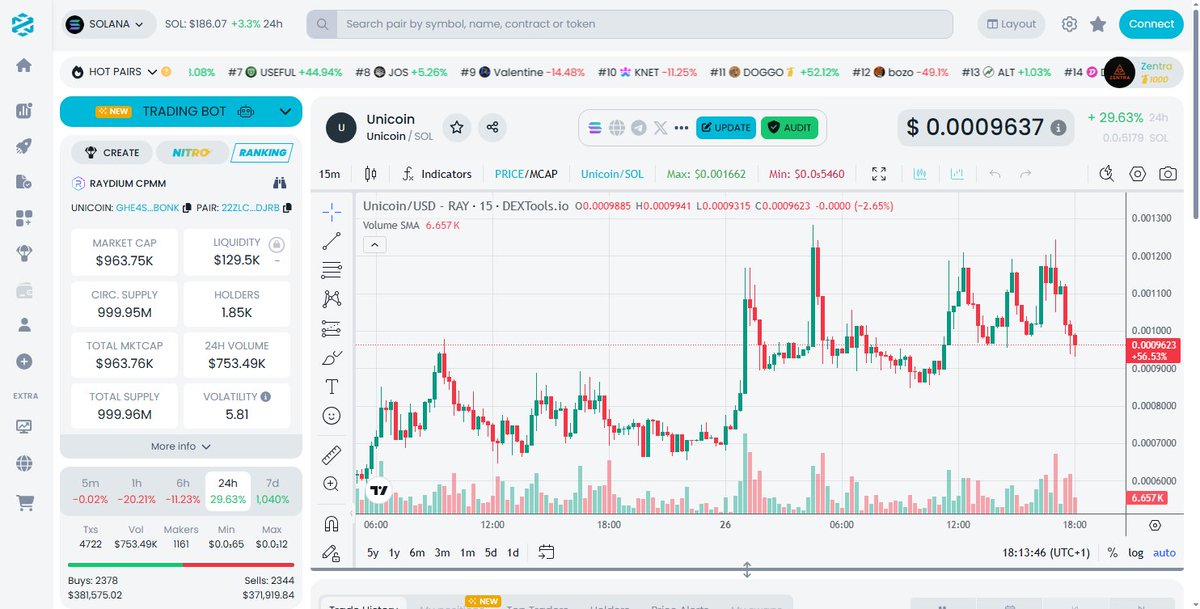Take a chart snapshot with the camera icon

pyautogui.click(x=1168, y=174)
